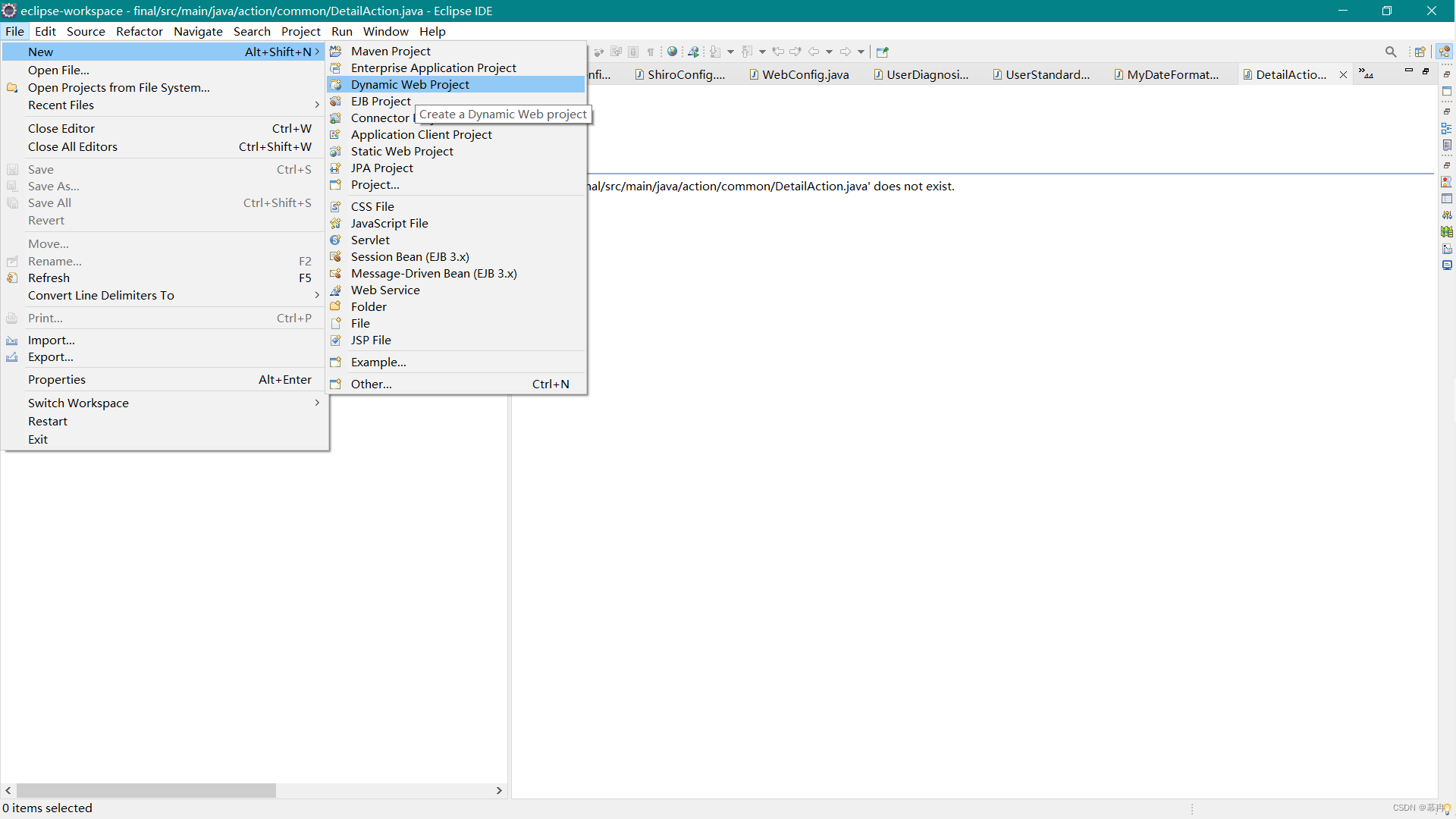The image size is (1456, 819).
Task: Close the DetailAction editor tab
Action: pos(1343,74)
